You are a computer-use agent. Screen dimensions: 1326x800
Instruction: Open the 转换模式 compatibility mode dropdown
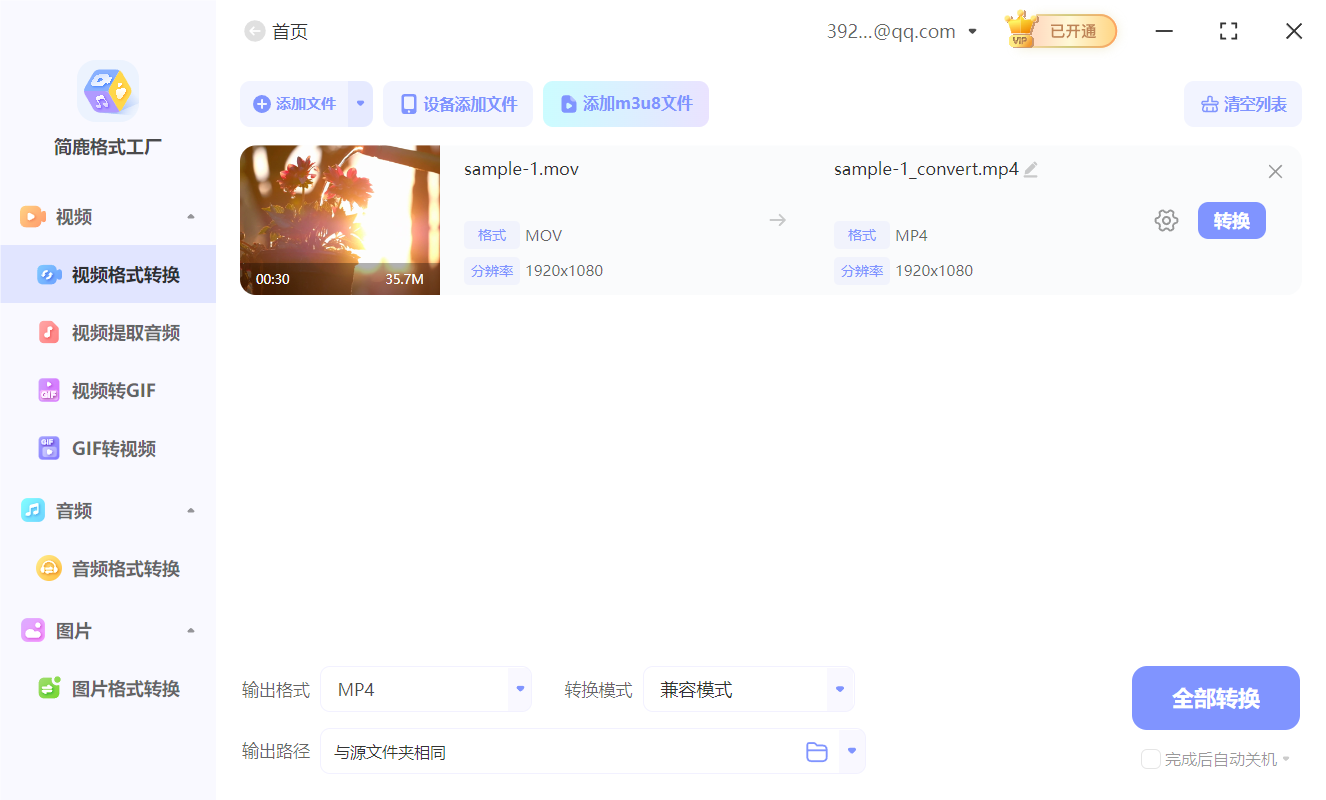[839, 689]
